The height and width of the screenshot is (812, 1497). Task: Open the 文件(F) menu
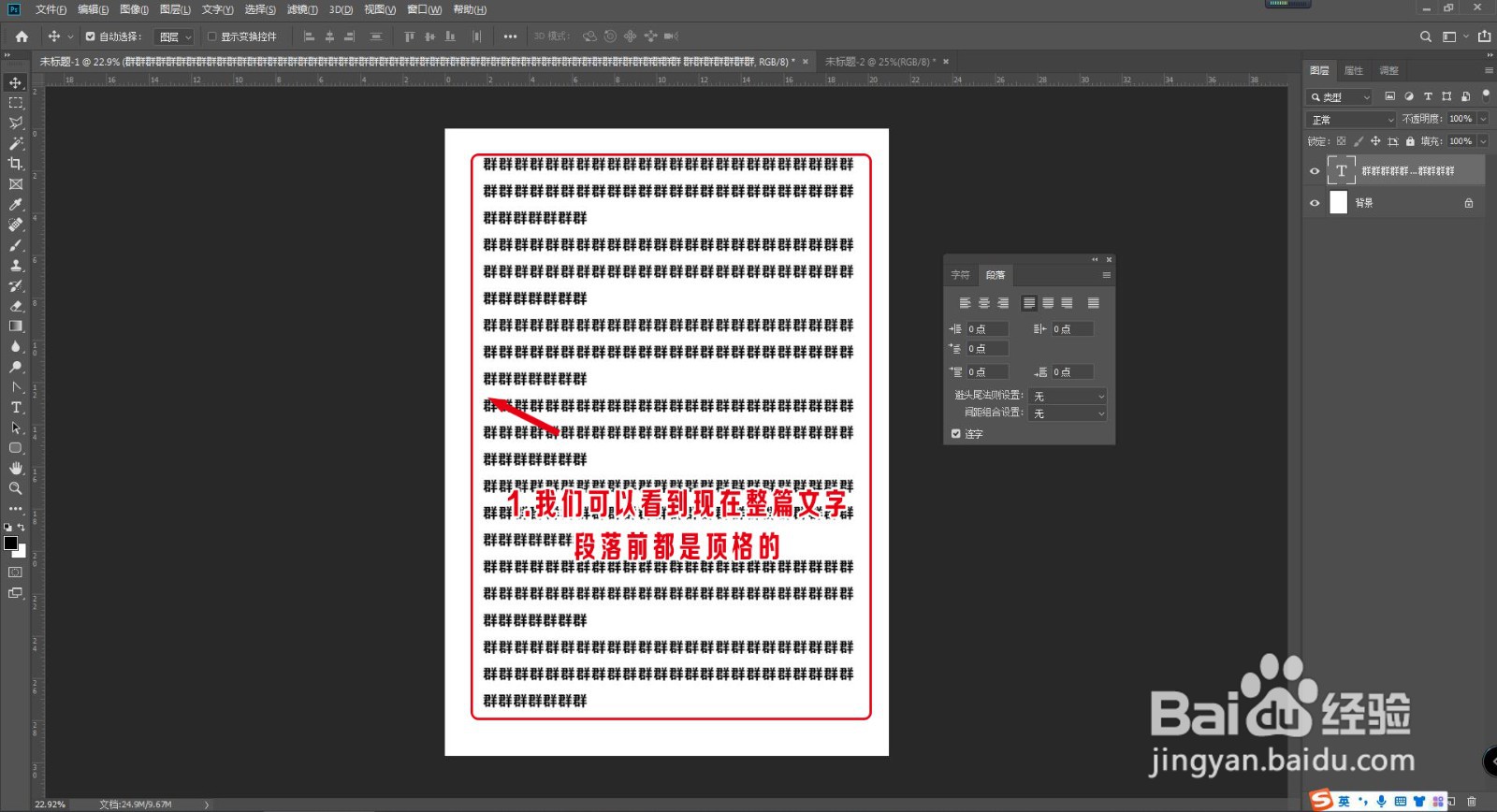tap(51, 9)
